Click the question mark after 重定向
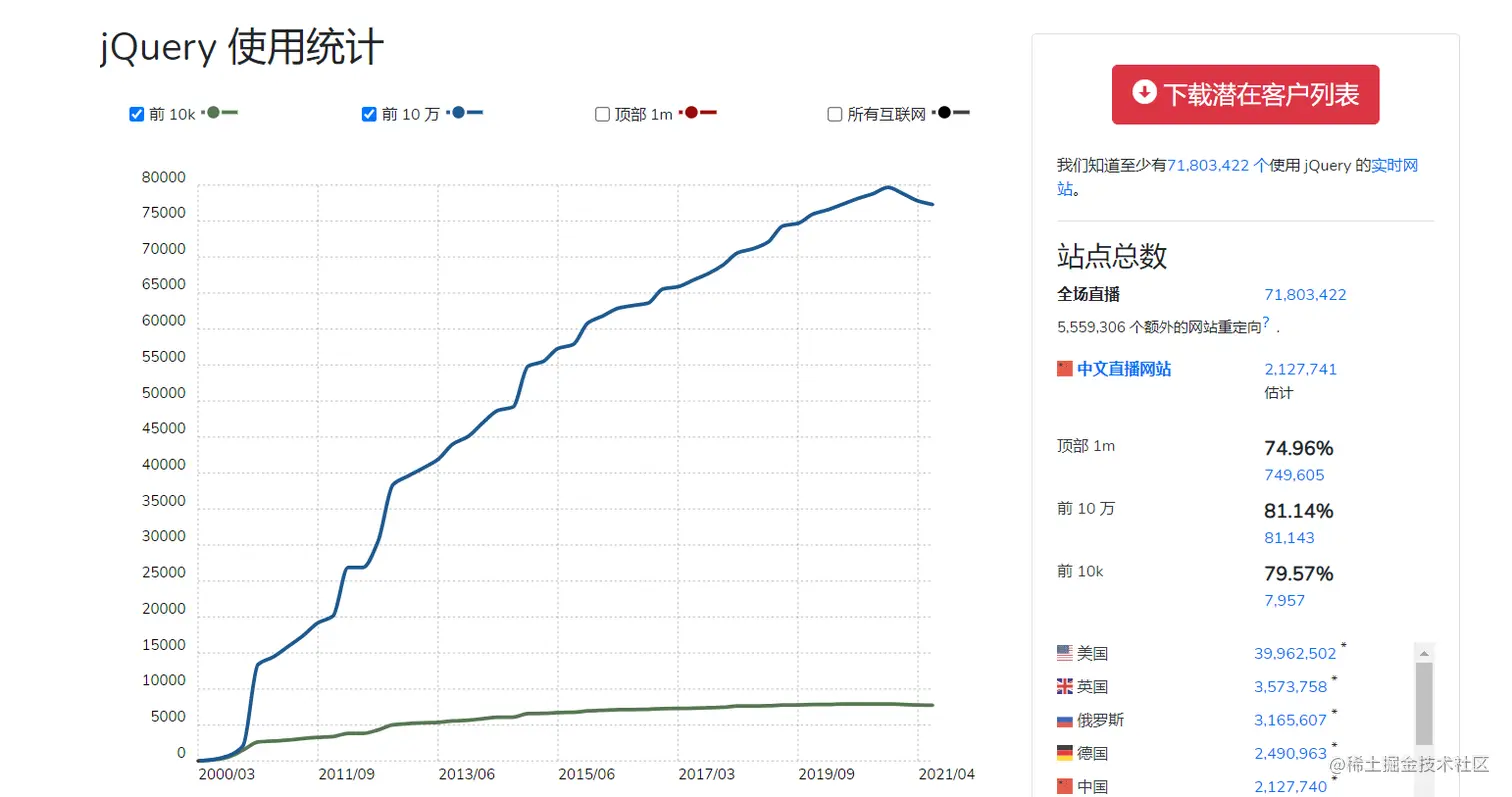1512x797 pixels. coord(1266,322)
